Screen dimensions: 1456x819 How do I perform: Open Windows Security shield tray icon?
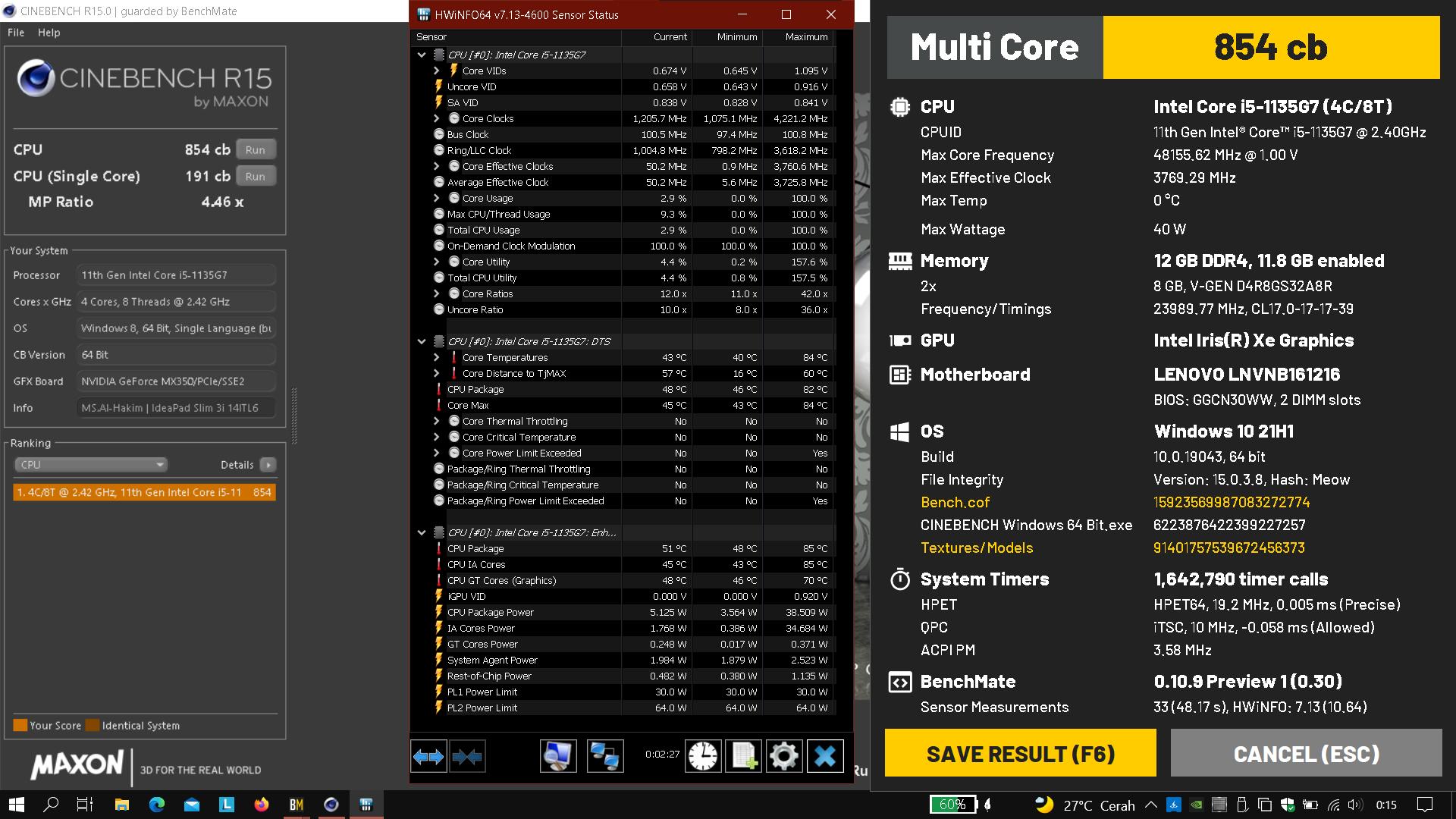(x=1287, y=805)
